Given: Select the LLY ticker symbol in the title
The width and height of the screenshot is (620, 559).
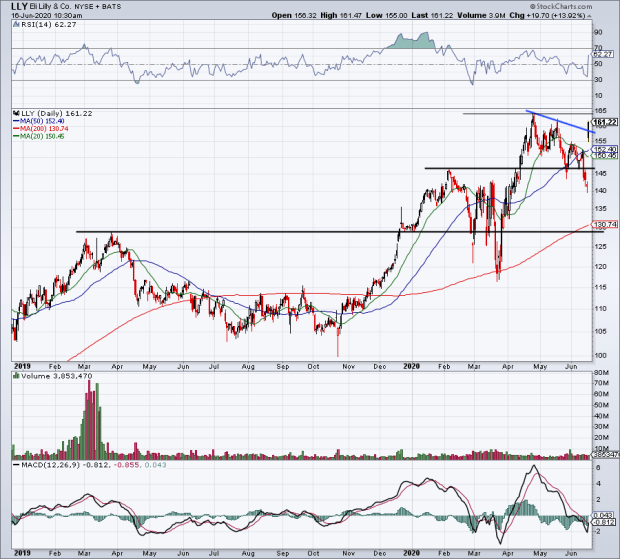Looking at the screenshot, I should click(20, 6).
